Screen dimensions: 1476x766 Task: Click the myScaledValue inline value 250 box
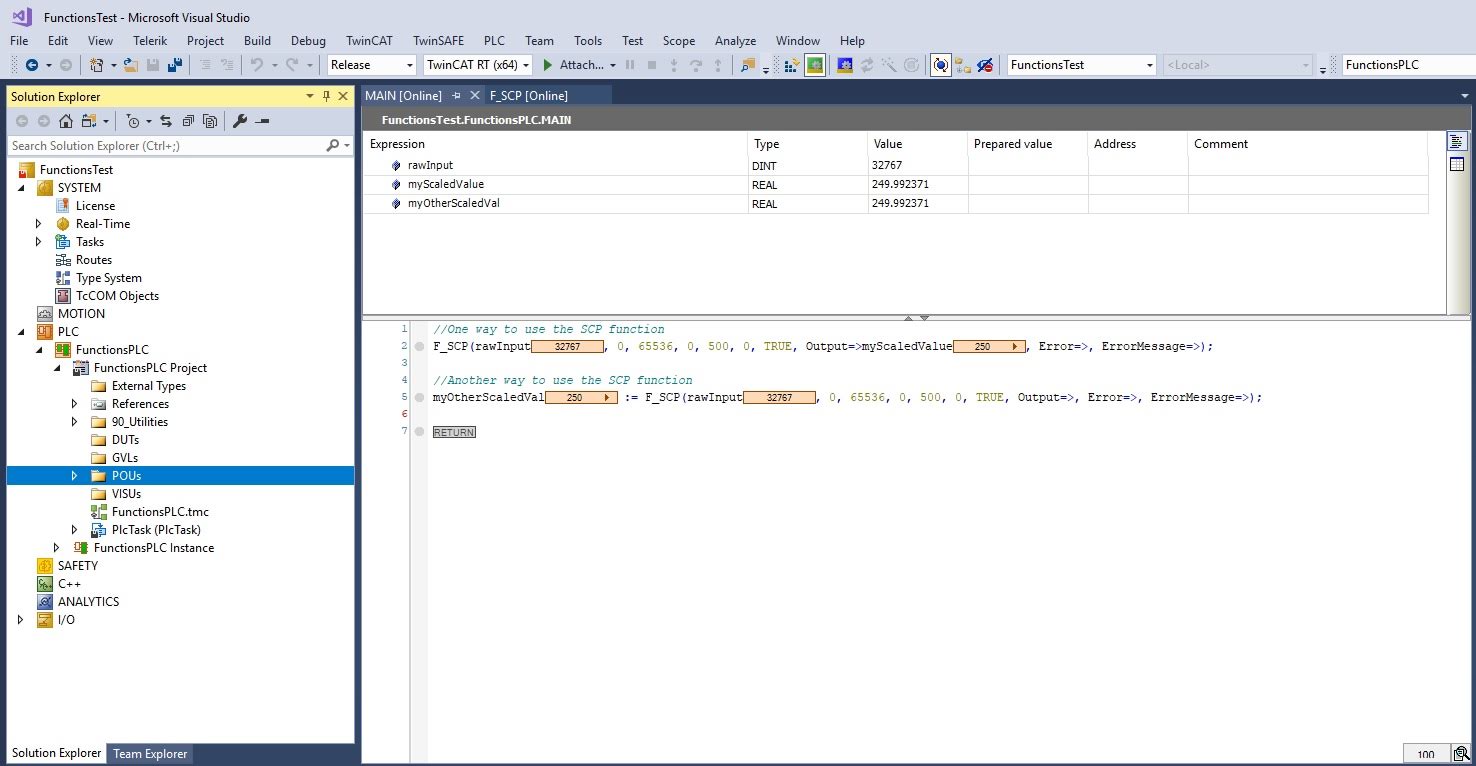(x=989, y=347)
